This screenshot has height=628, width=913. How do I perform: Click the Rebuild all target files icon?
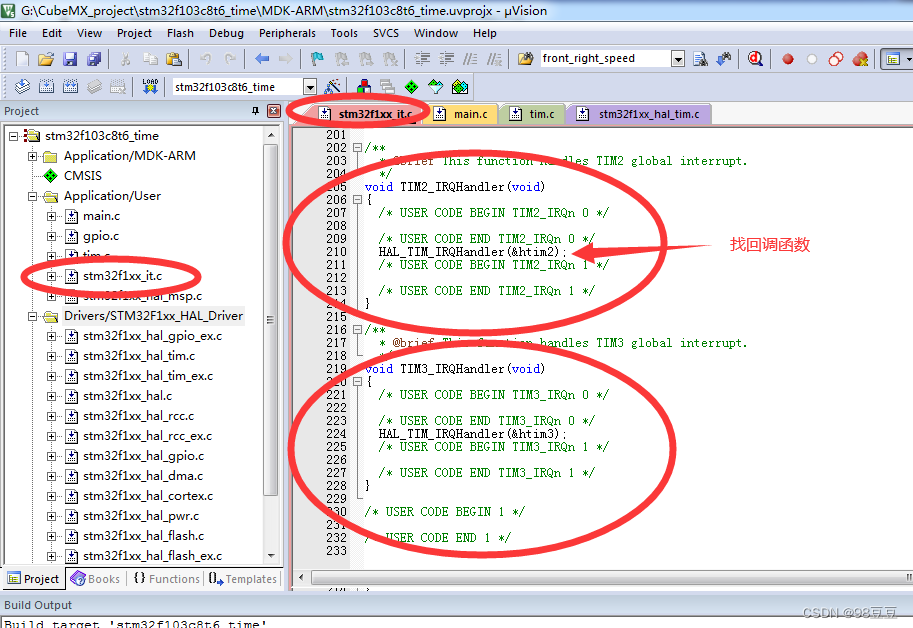click(68, 87)
